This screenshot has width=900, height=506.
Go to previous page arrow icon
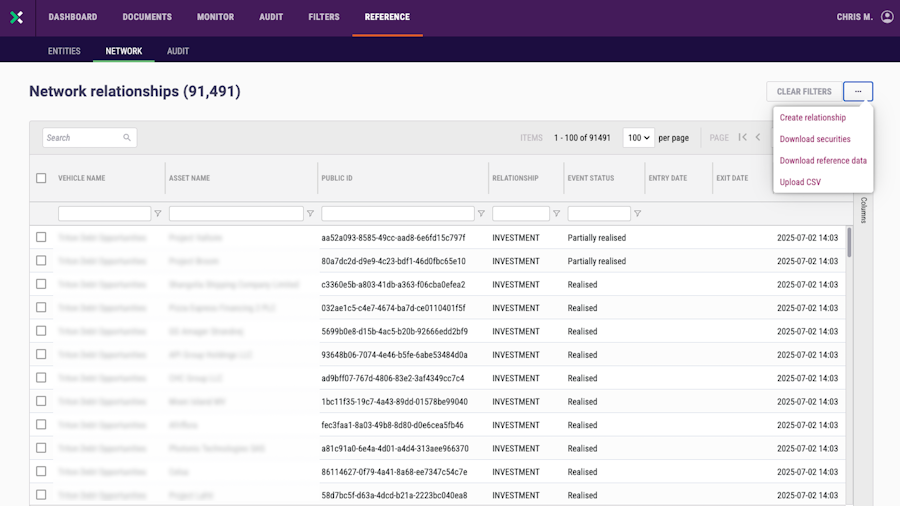pos(758,137)
